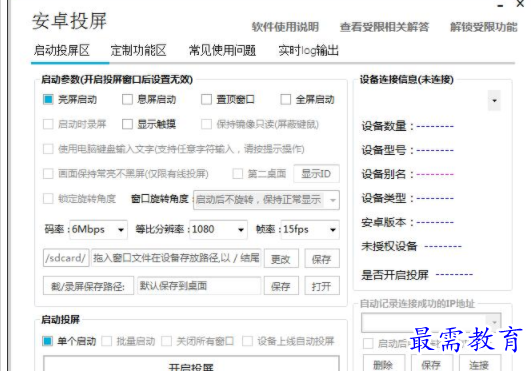
Task: Toggle 画面保持常亮不黑屏 checkbox
Action: pos(48,174)
